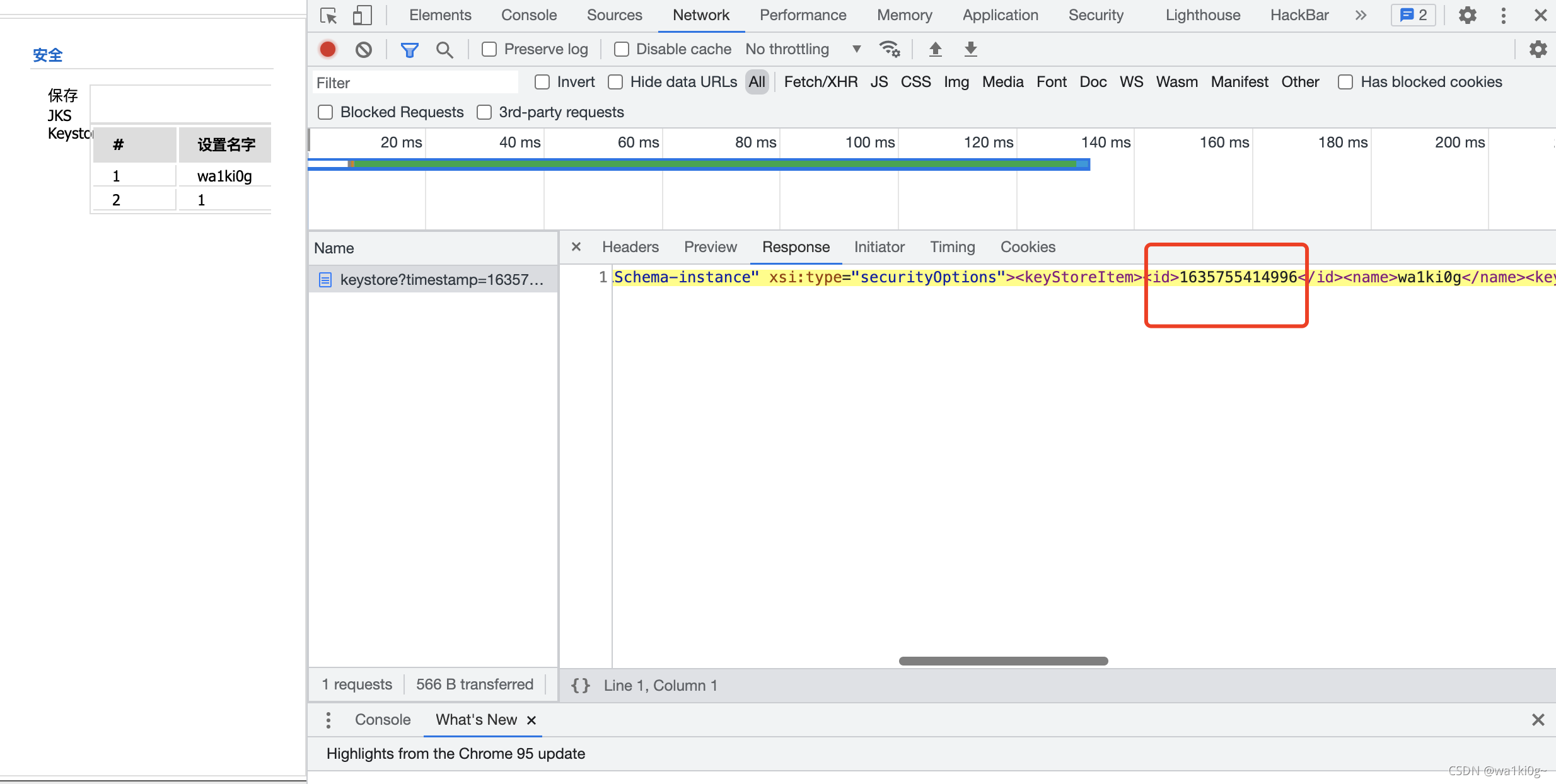Filter requests by Img type
The height and width of the screenshot is (784, 1556).
pyautogui.click(x=956, y=82)
